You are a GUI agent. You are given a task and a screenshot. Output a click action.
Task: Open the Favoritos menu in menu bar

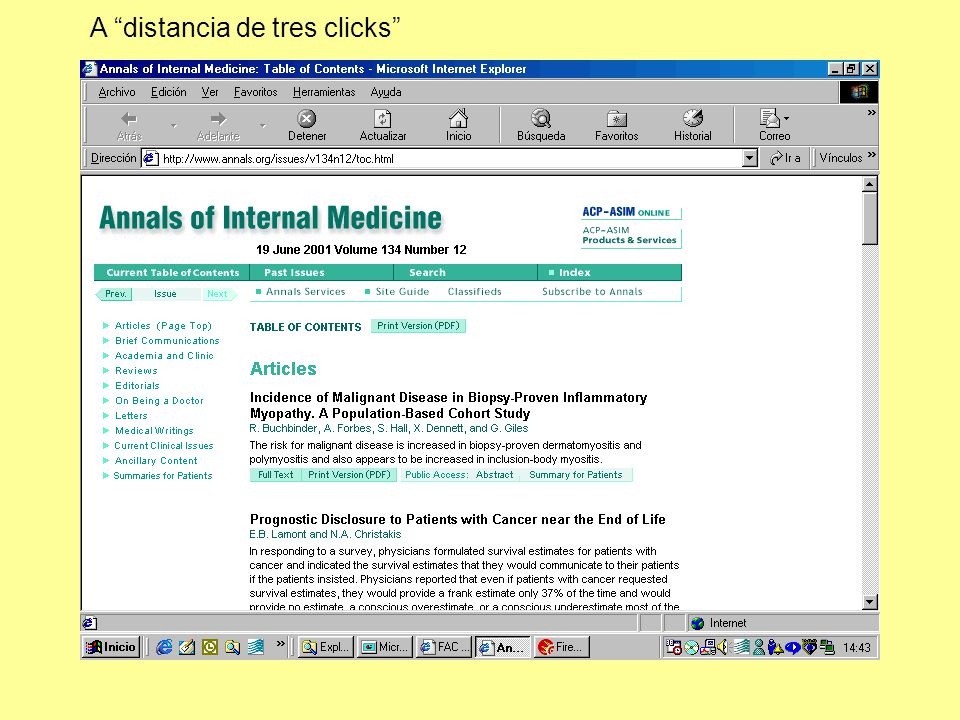tap(255, 92)
